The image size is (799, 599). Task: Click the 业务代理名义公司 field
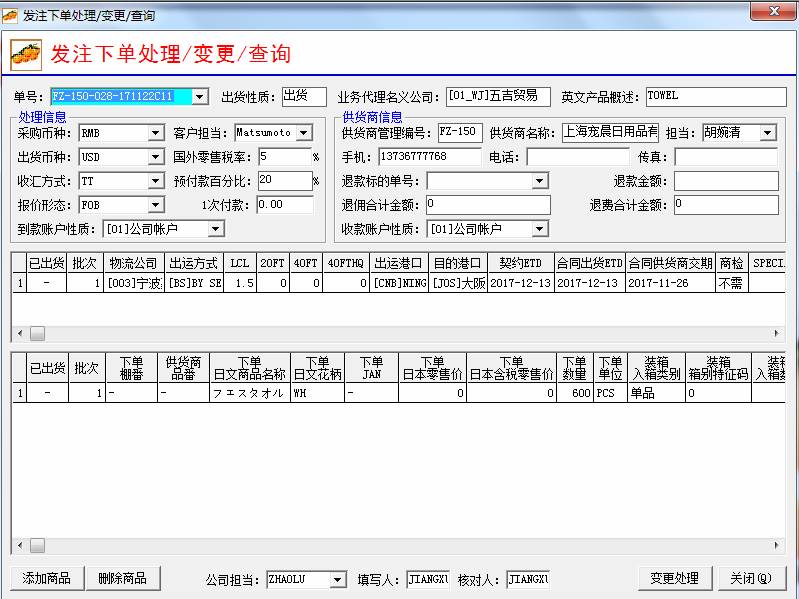498,96
